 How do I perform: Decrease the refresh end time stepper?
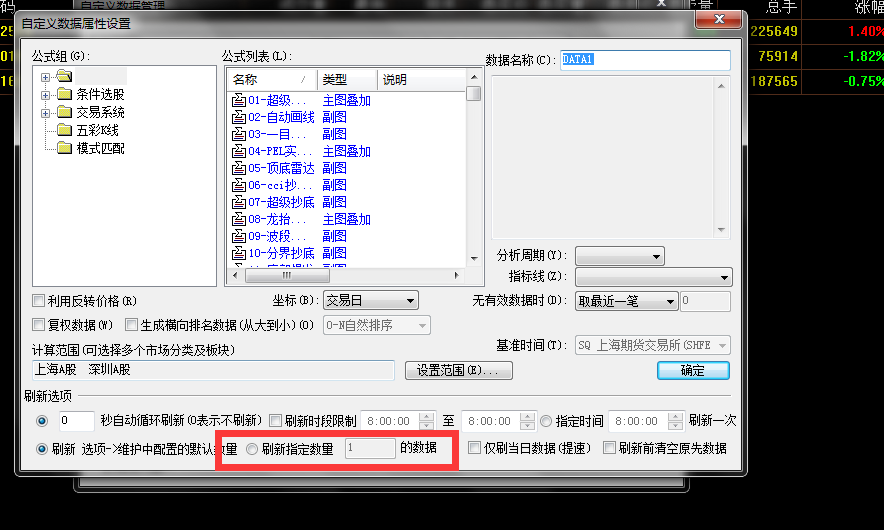(x=527, y=426)
